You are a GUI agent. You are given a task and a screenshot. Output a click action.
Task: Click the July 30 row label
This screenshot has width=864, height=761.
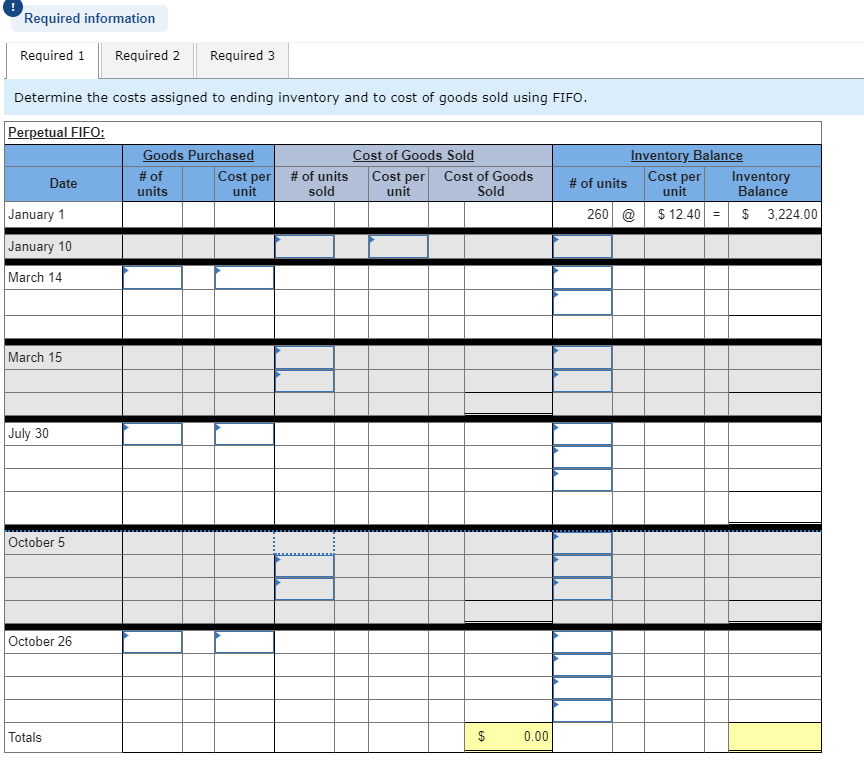[28, 434]
